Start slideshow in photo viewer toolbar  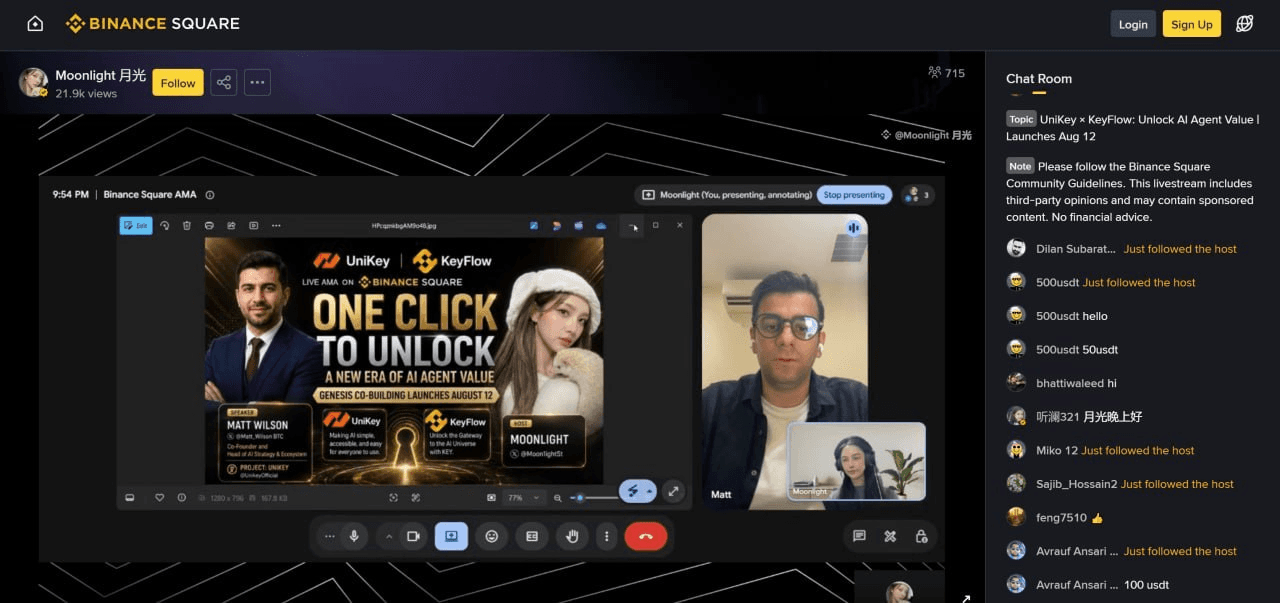coord(254,225)
